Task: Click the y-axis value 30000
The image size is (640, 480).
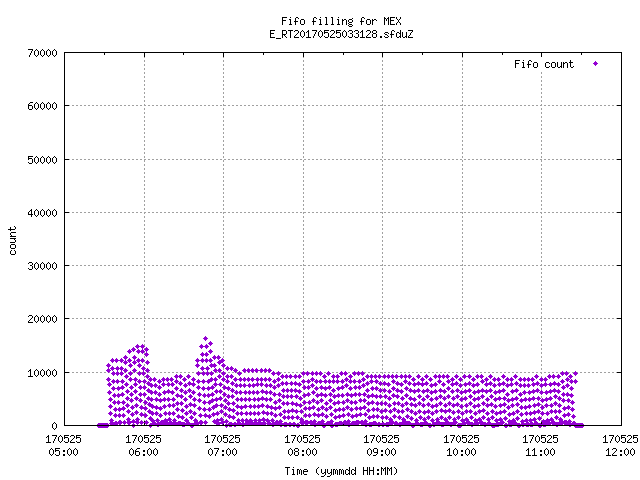Action: (x=42, y=266)
